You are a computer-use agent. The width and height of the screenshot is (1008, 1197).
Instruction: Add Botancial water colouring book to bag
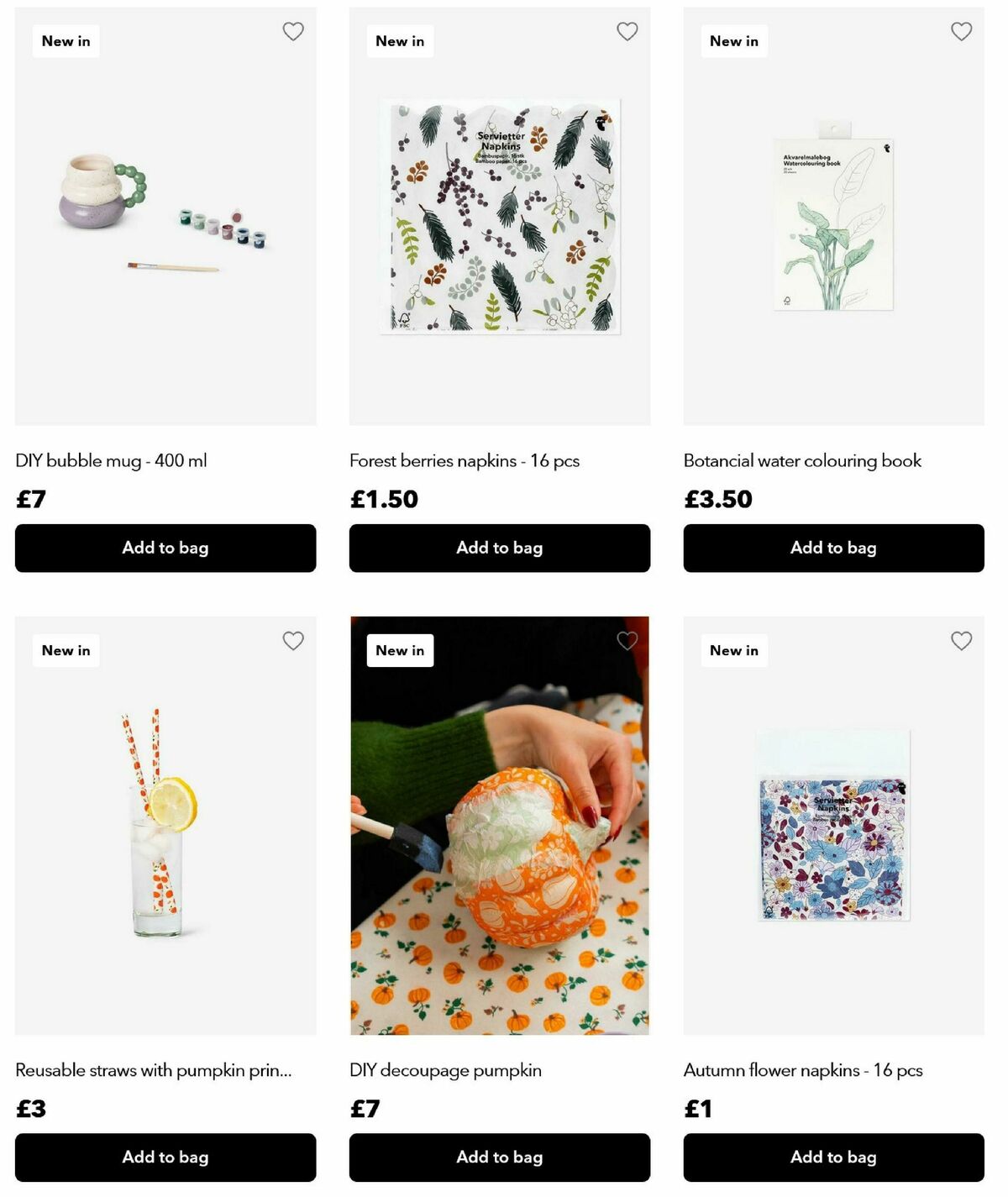coord(833,548)
